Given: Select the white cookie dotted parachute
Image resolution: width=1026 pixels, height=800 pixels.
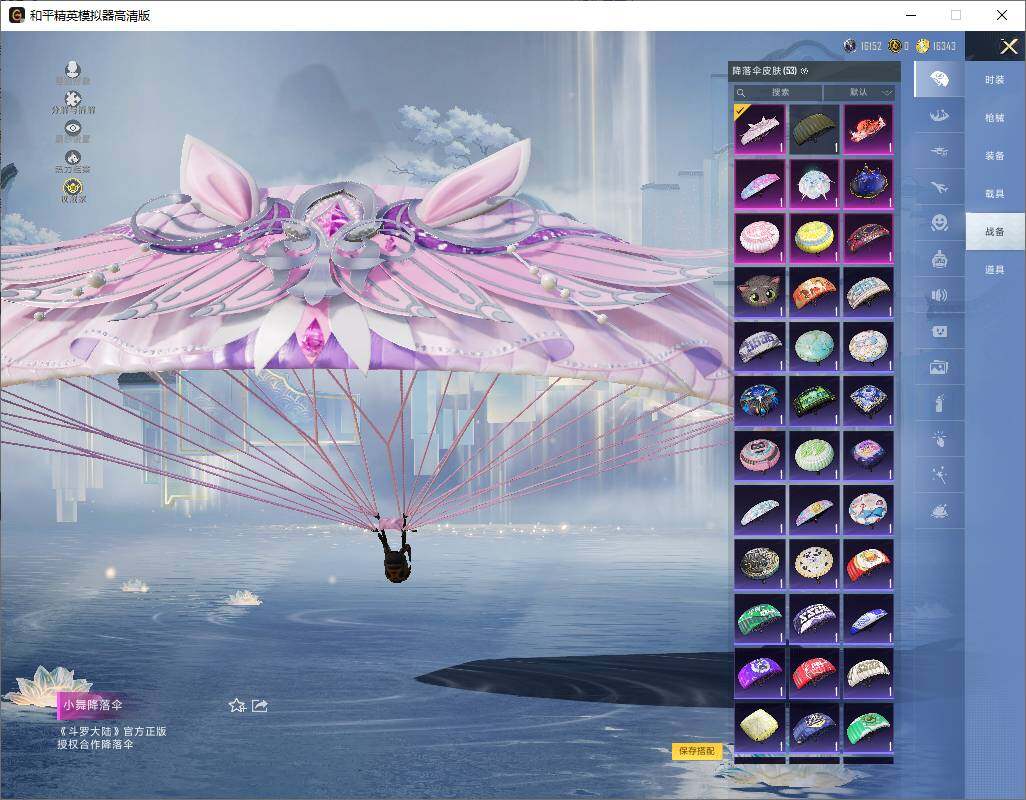Looking at the screenshot, I should click(x=814, y=564).
